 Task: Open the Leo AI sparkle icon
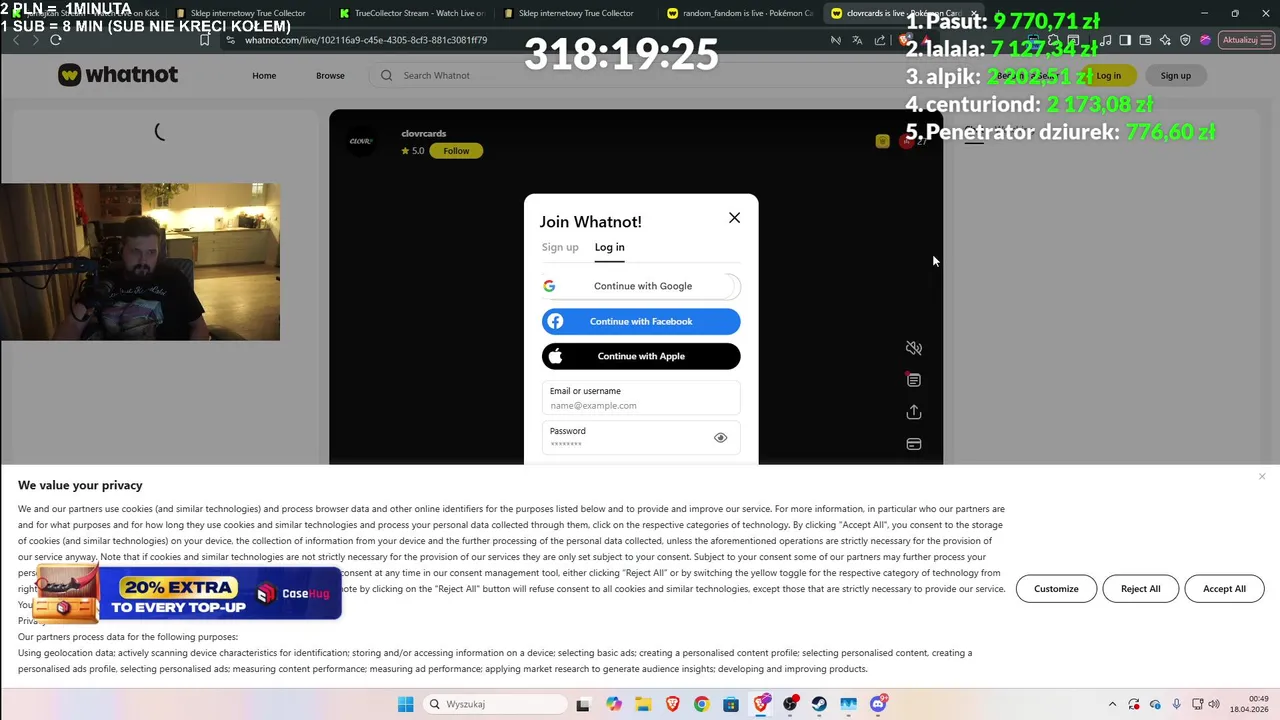pyautogui.click(x=1165, y=40)
